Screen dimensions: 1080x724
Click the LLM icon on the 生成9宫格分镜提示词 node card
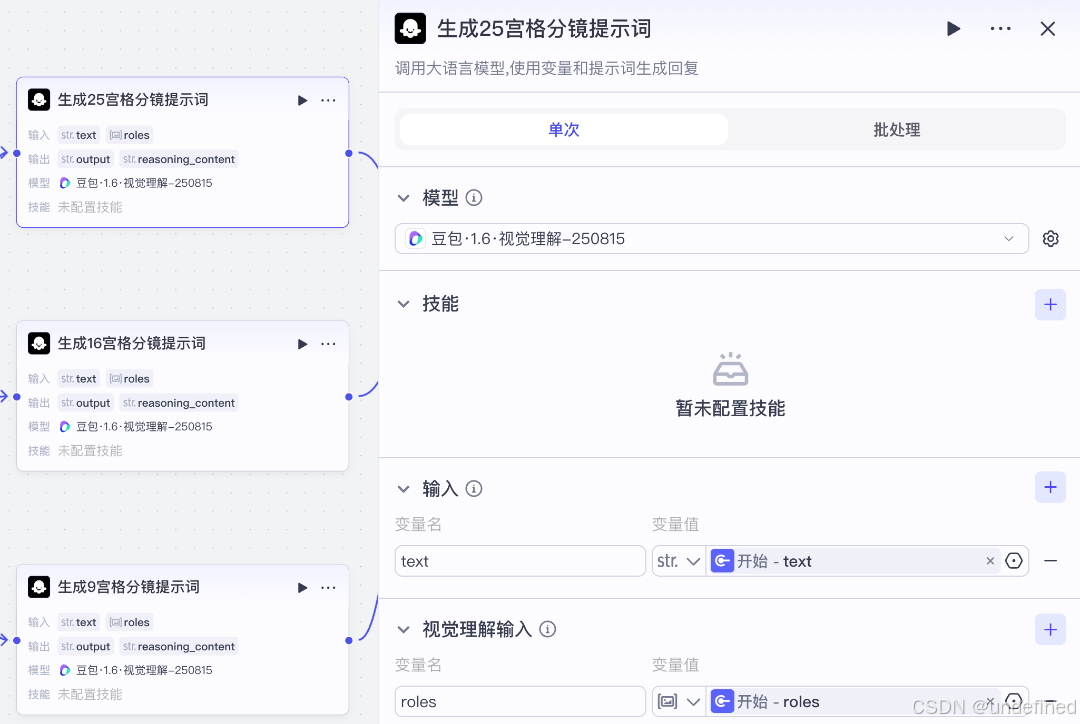pyautogui.click(x=39, y=587)
